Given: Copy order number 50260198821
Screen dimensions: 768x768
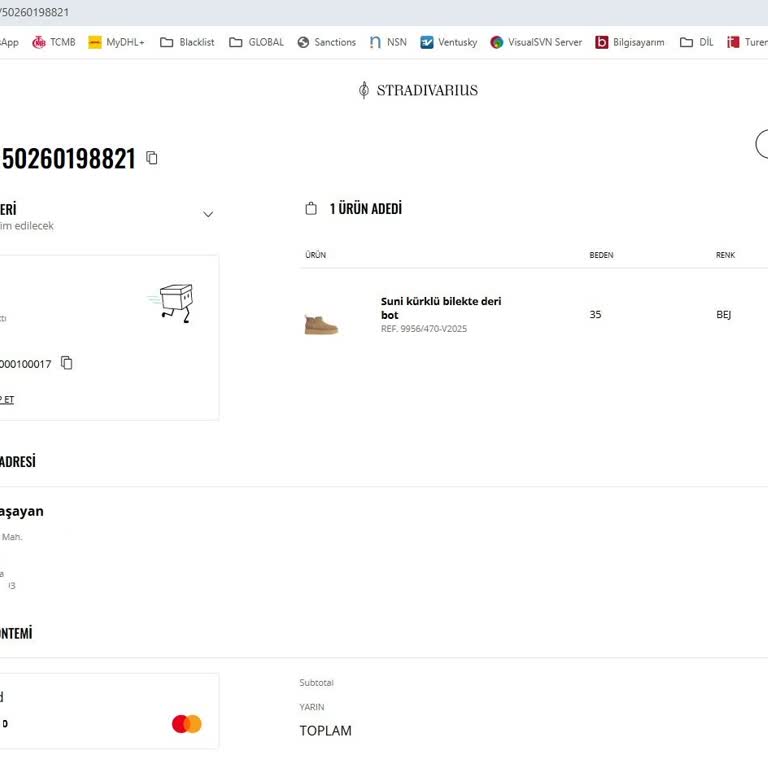Looking at the screenshot, I should (152, 158).
